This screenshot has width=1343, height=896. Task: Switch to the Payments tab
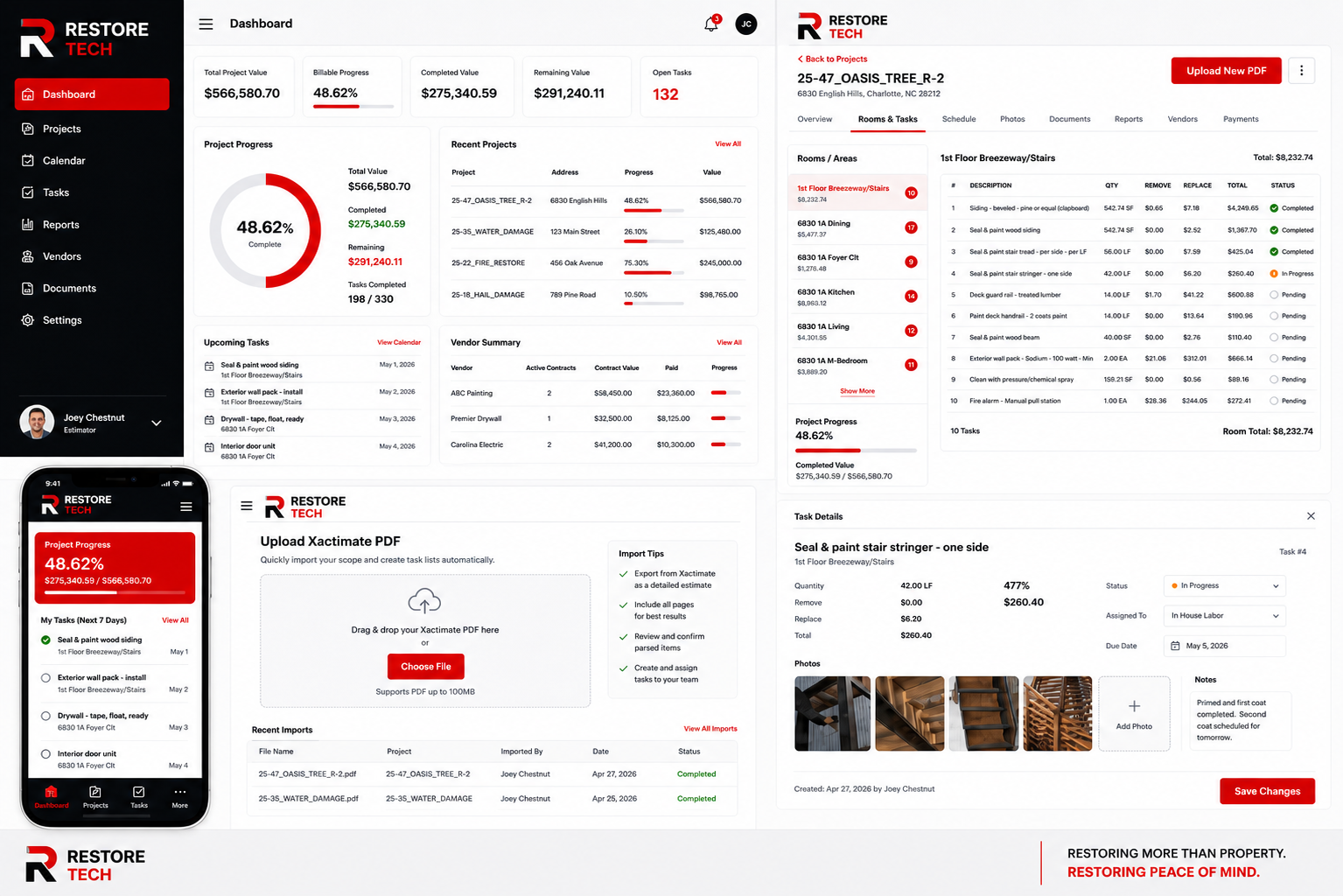(x=1241, y=119)
